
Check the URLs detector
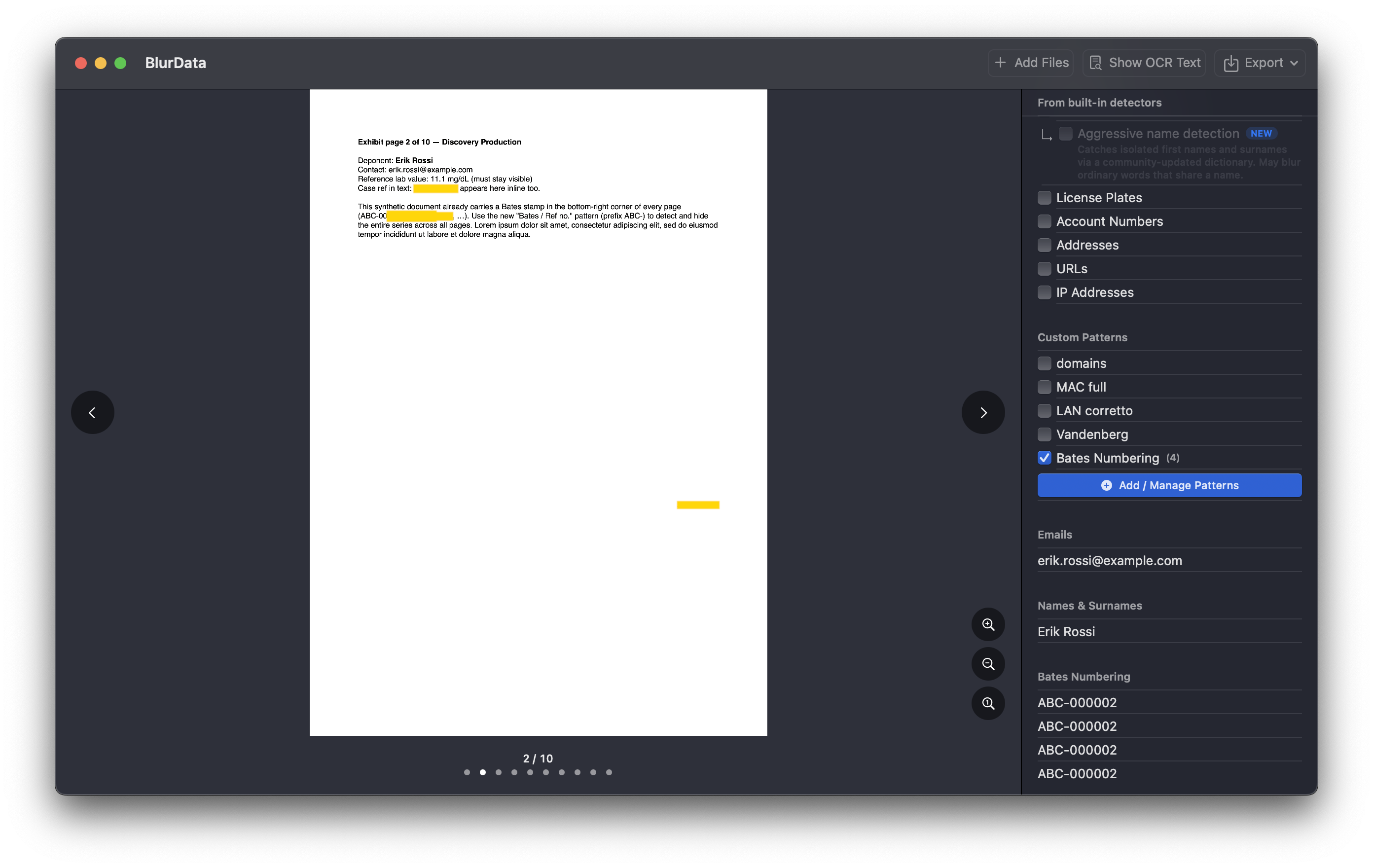pyautogui.click(x=1044, y=269)
